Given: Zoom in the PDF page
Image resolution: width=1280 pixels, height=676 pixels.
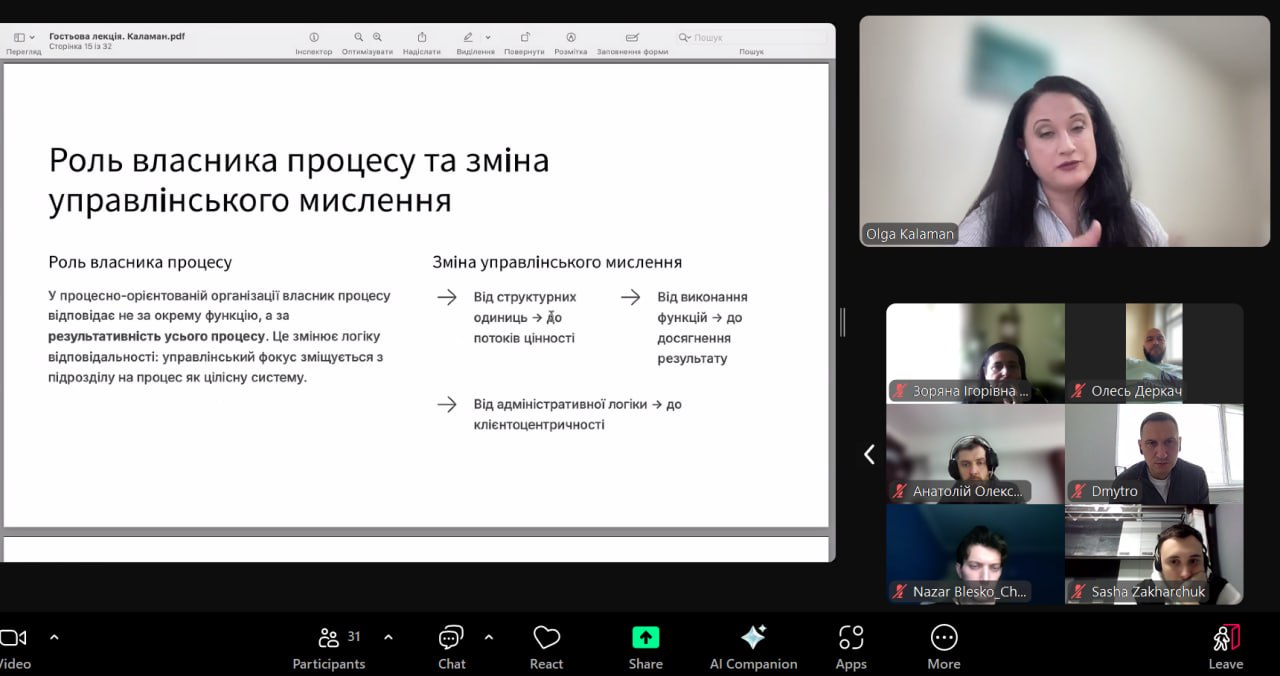Looking at the screenshot, I should point(377,37).
